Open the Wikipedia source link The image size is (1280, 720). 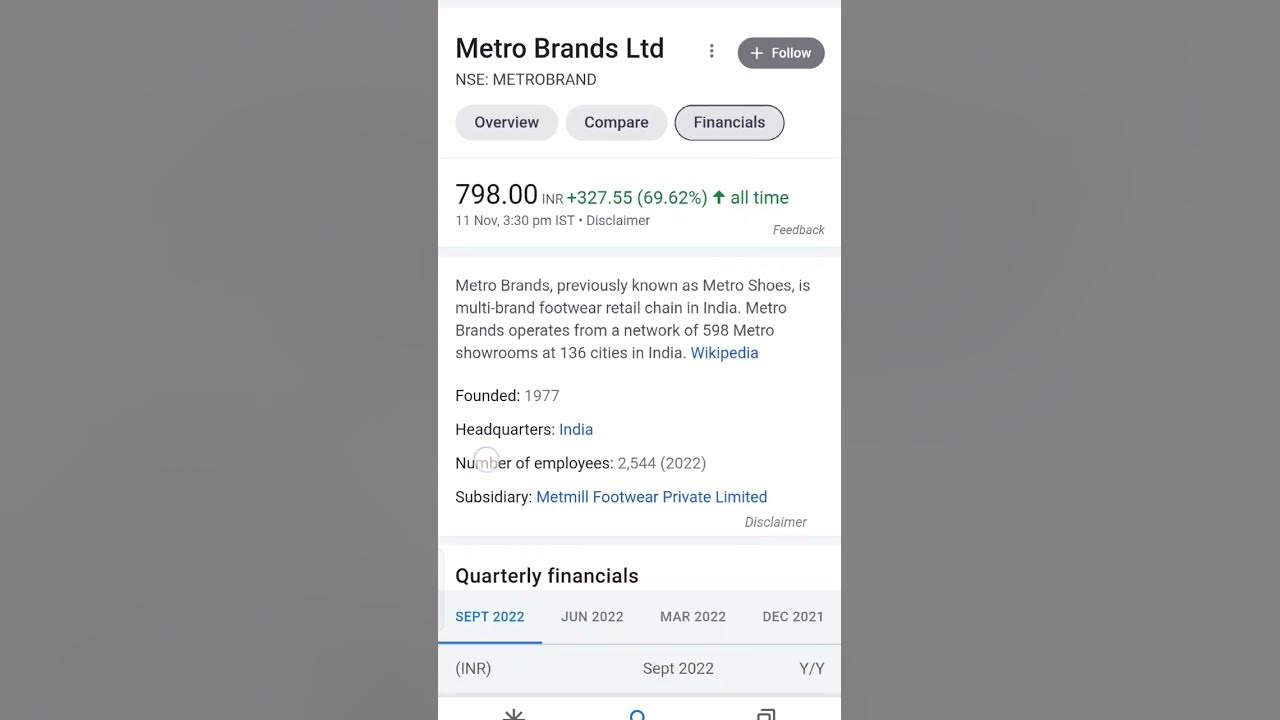724,353
